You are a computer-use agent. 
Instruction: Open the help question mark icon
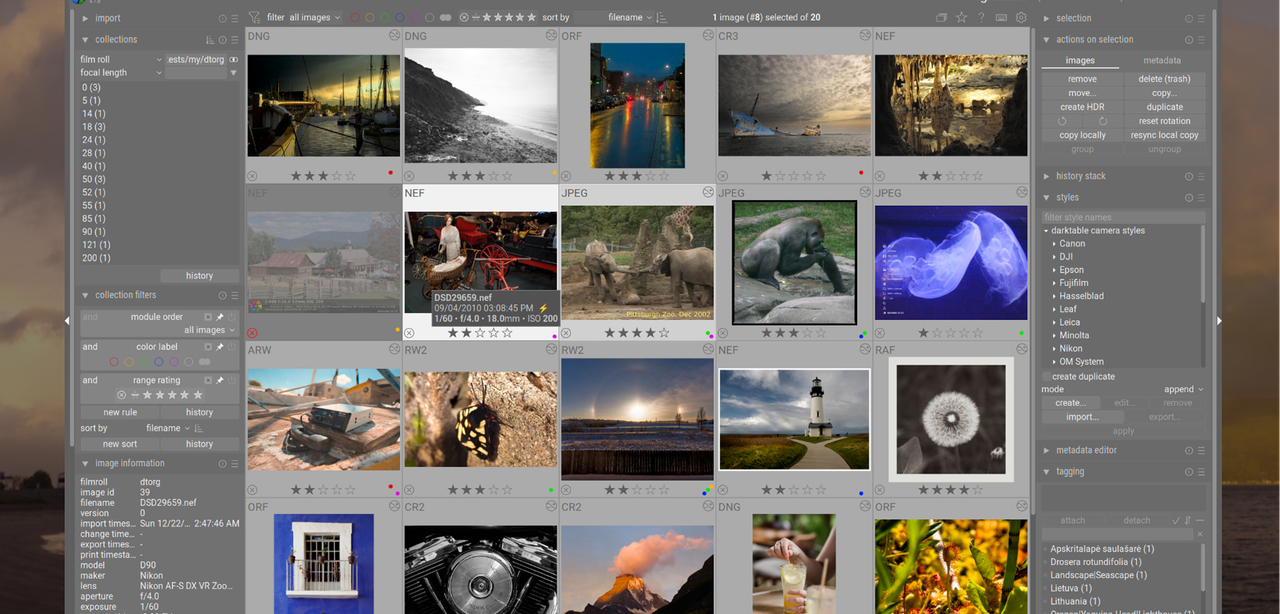pos(981,17)
